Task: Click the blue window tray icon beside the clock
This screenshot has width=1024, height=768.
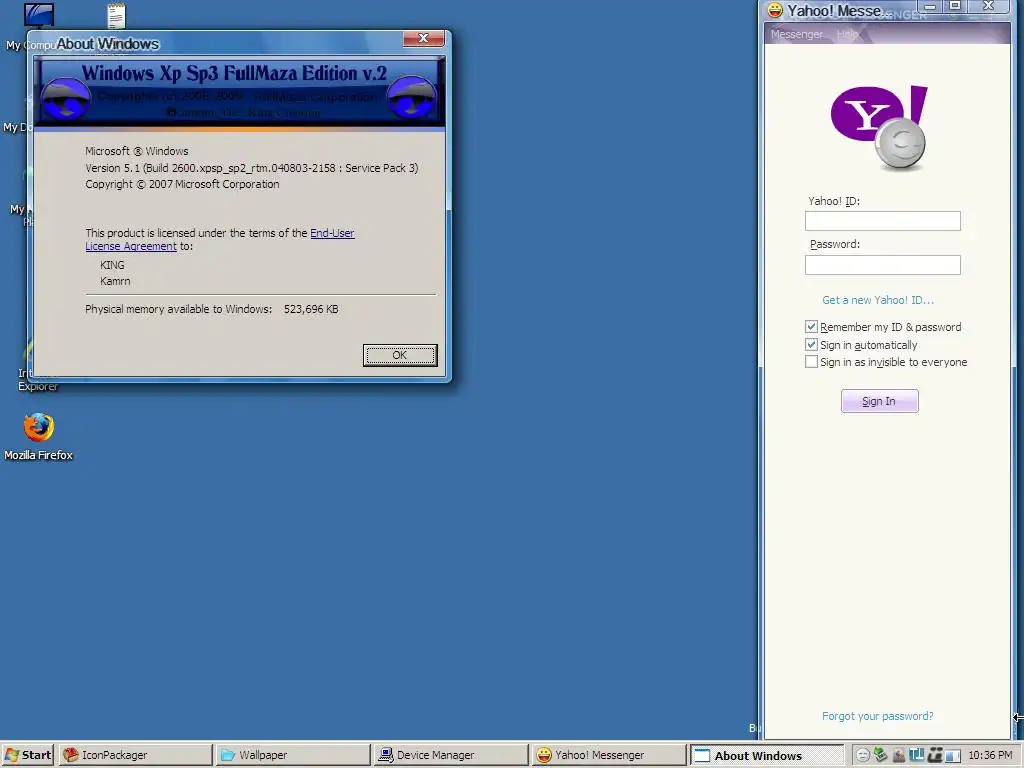Action: (953, 756)
